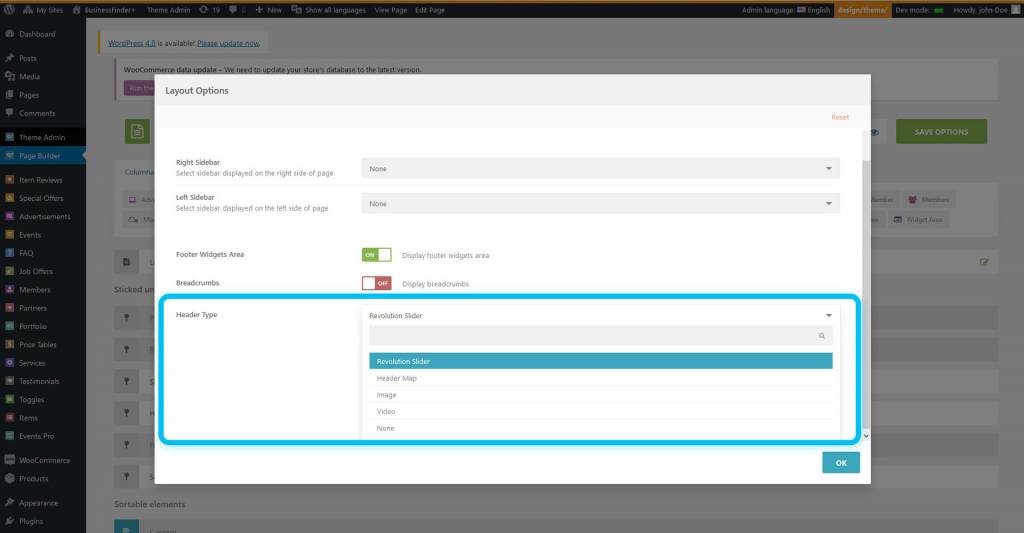Toggle Dev mode indicator
The width and height of the screenshot is (1024, 533).
(x=920, y=10)
